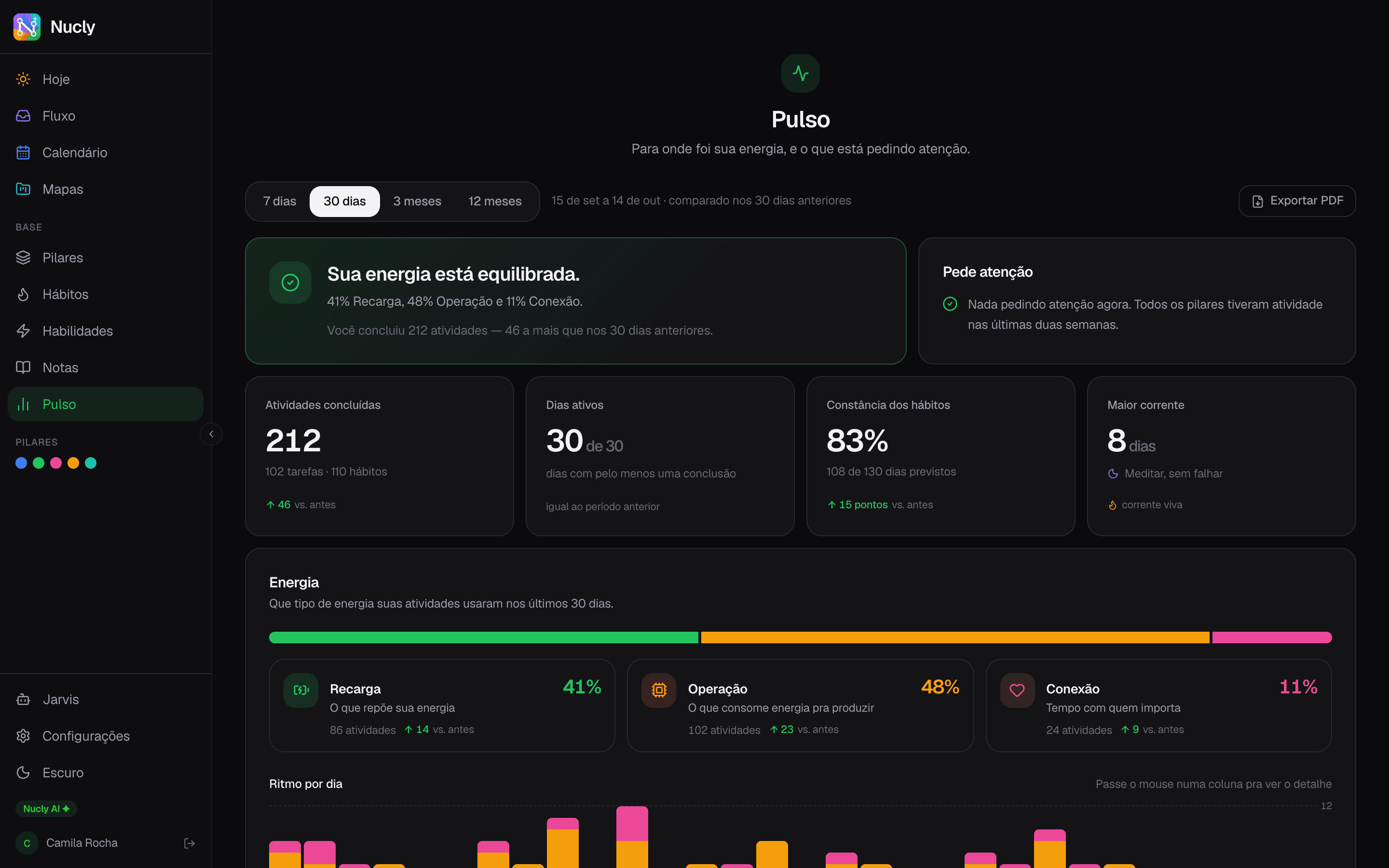
Task: Click Exportar PDF button
Action: 1297,201
